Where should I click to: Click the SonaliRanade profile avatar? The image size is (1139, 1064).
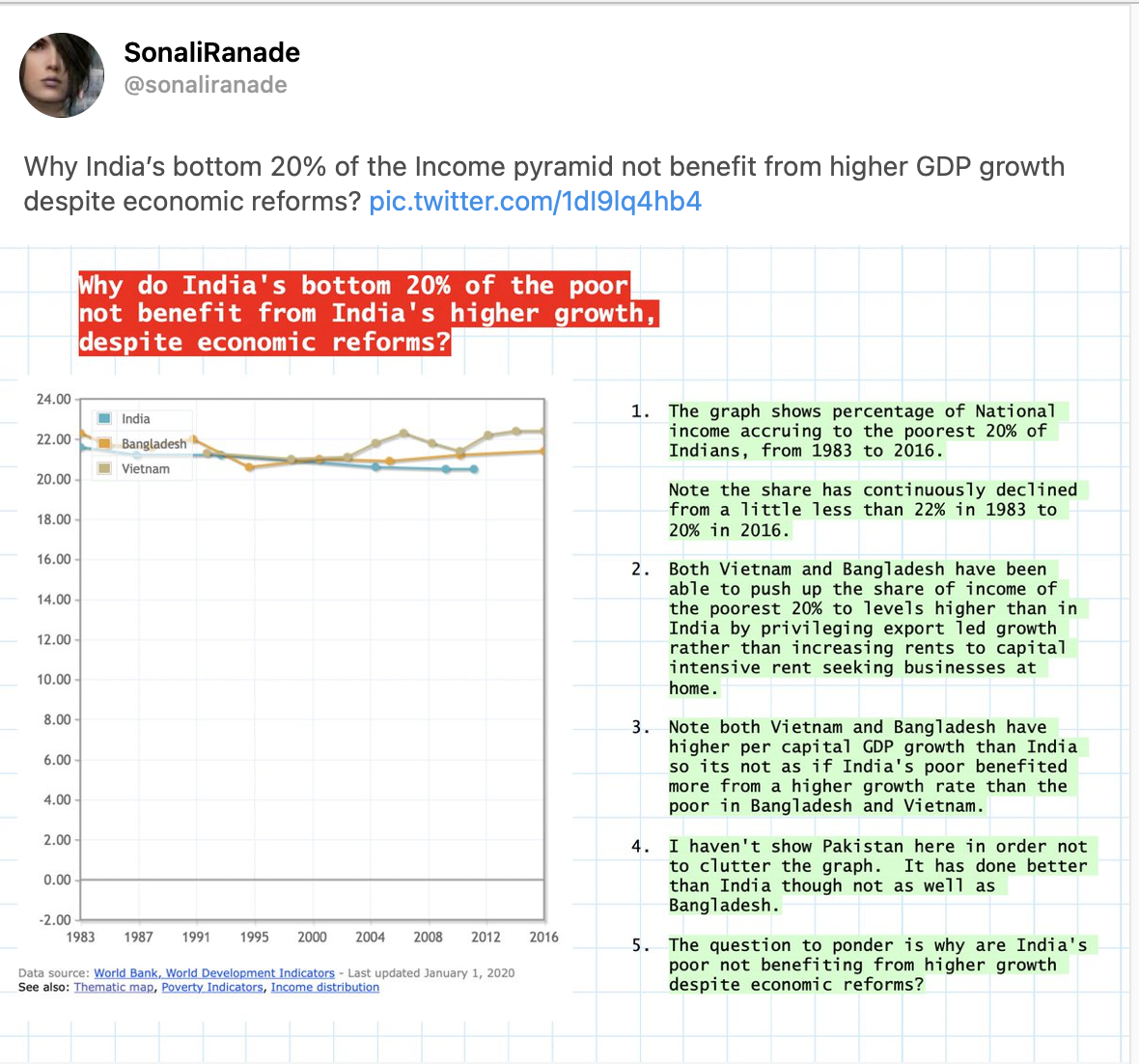[x=61, y=74]
